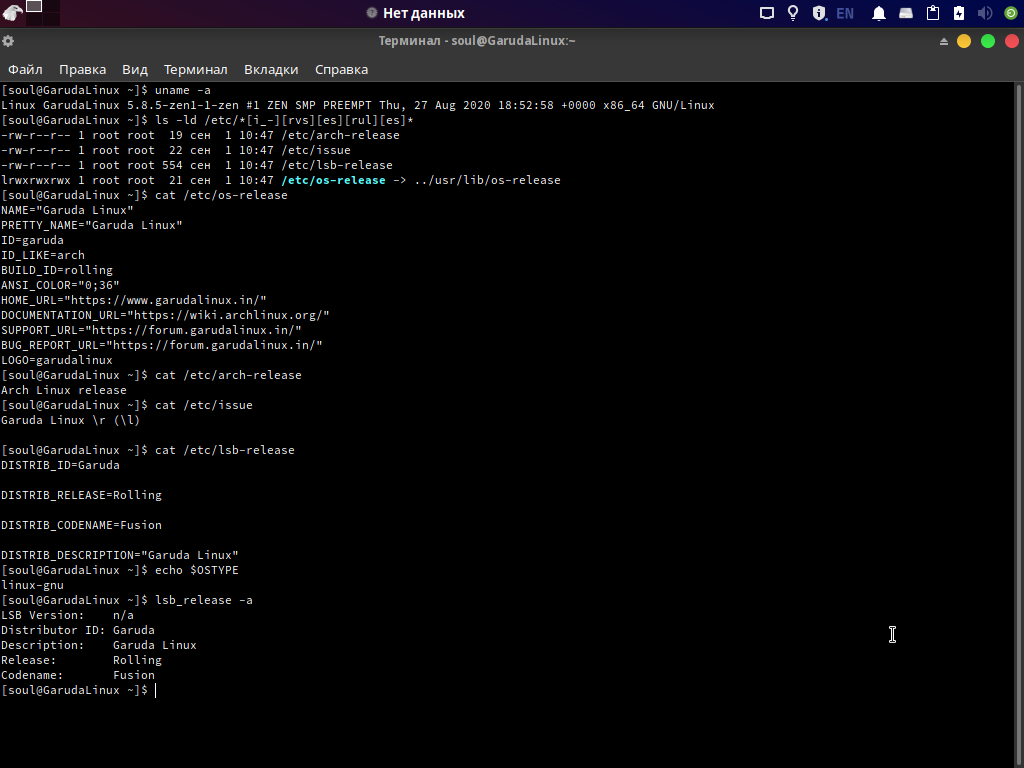Click the BUG_REPORT_URL forum line

point(162,345)
